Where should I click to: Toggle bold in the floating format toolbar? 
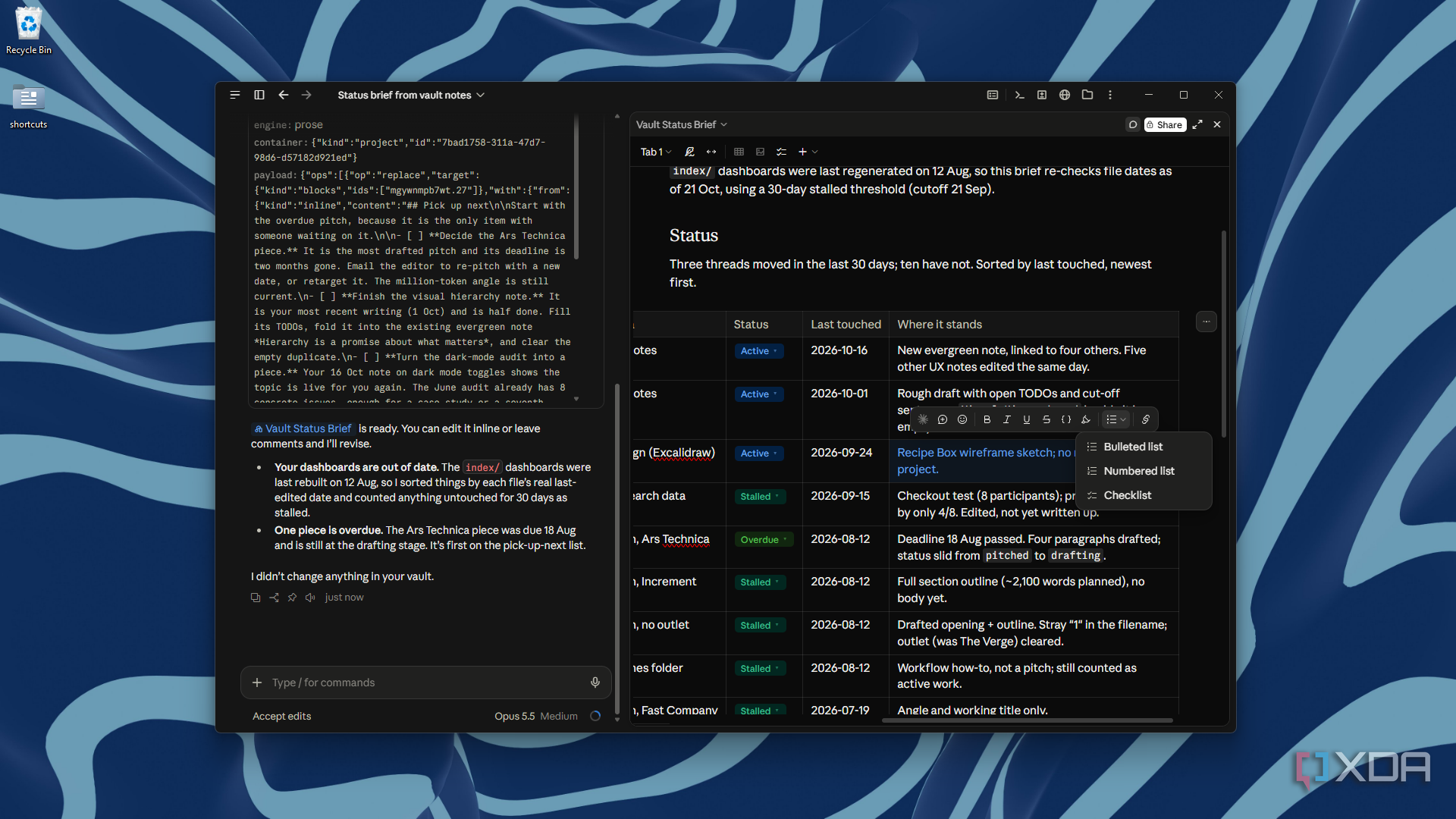point(987,419)
